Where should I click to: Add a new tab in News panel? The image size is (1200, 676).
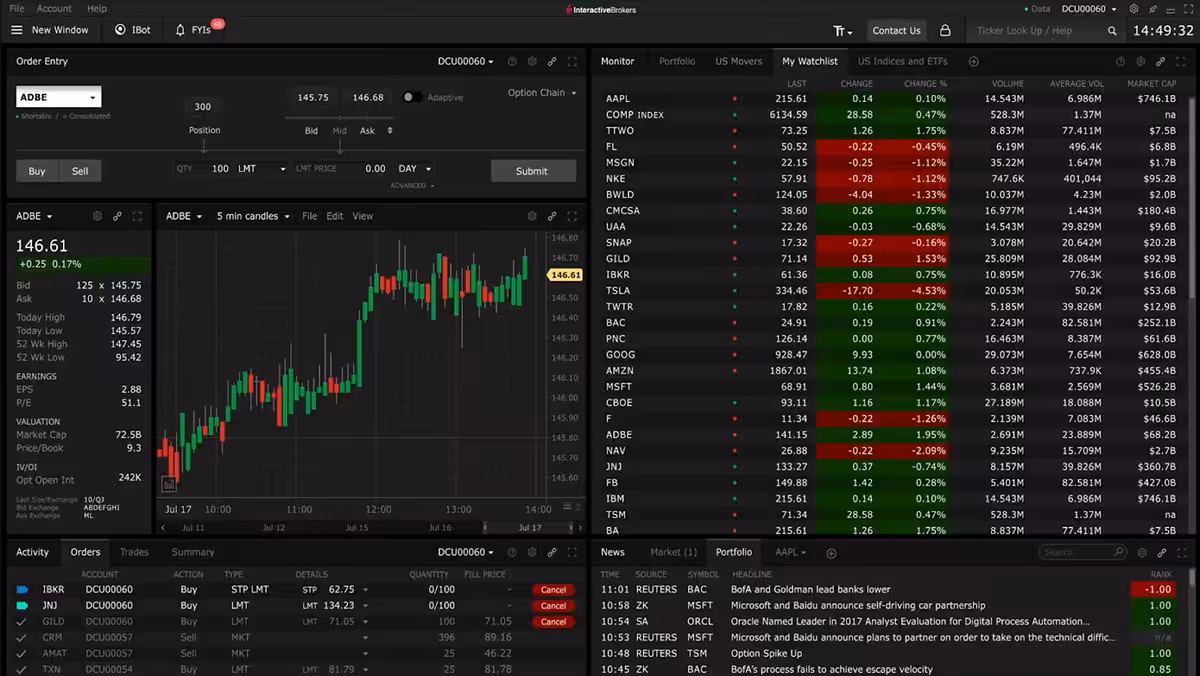pos(831,553)
